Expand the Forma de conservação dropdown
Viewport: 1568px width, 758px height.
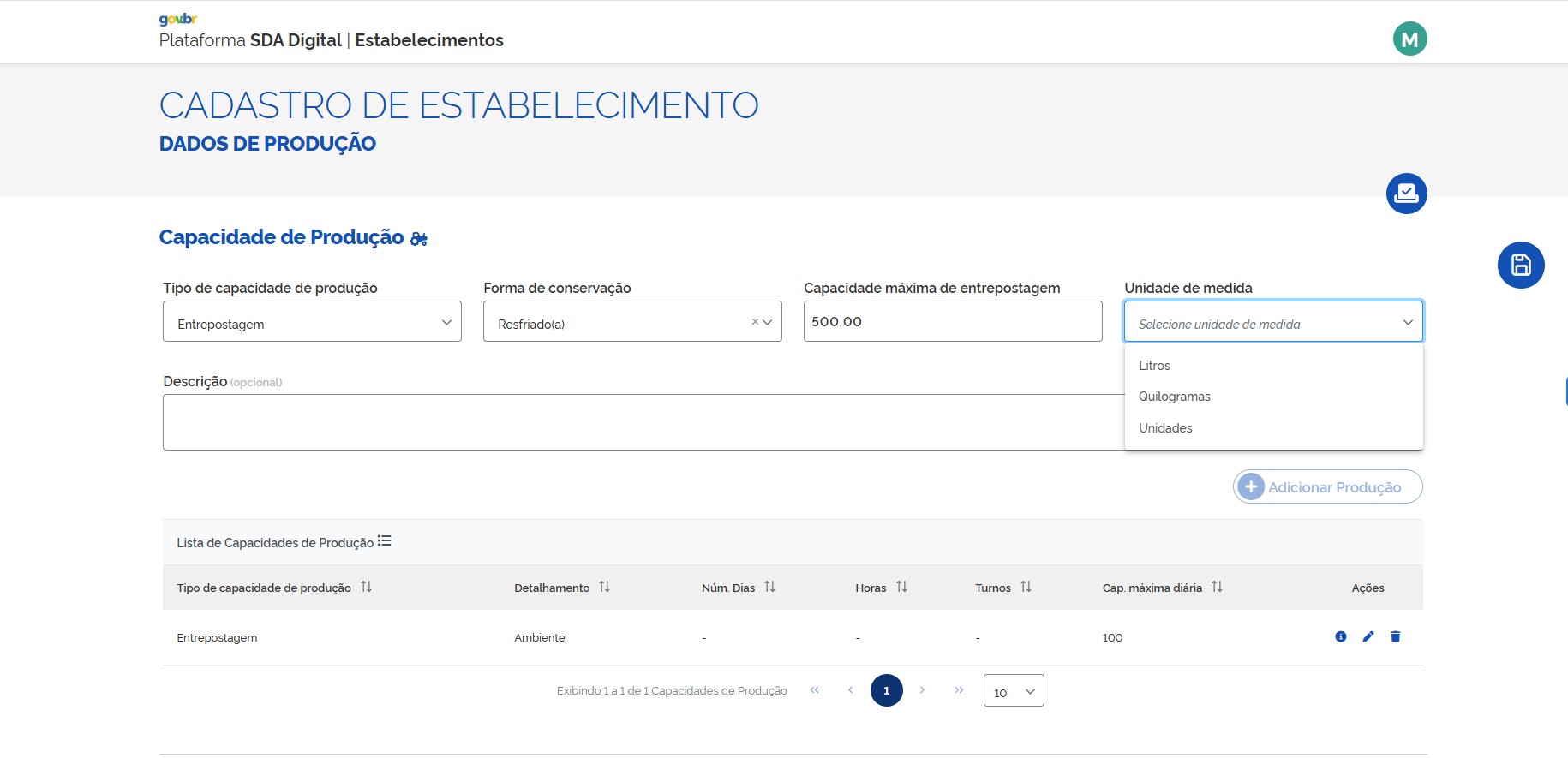tap(768, 322)
